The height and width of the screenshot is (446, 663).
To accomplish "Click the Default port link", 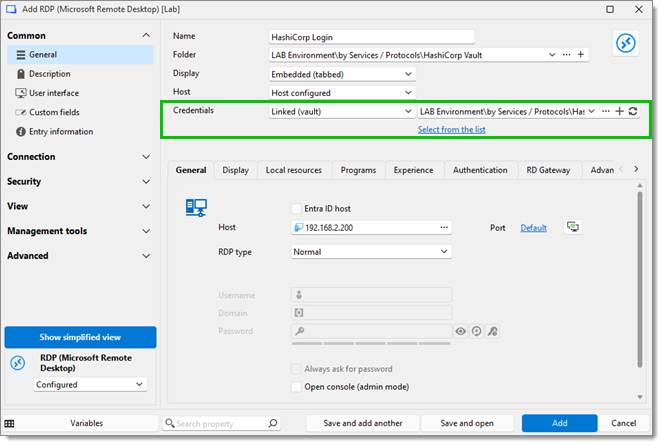I will point(534,228).
